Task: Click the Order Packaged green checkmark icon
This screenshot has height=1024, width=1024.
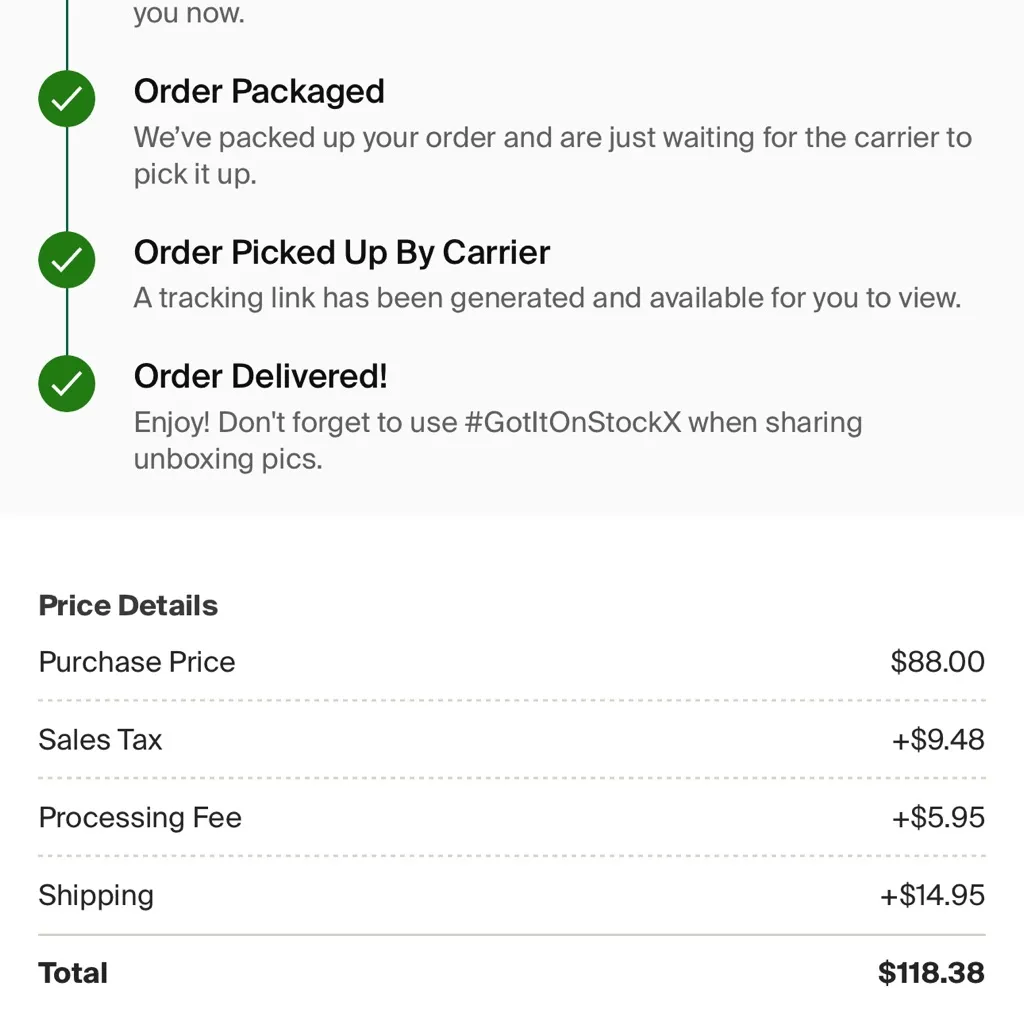Action: click(x=66, y=101)
